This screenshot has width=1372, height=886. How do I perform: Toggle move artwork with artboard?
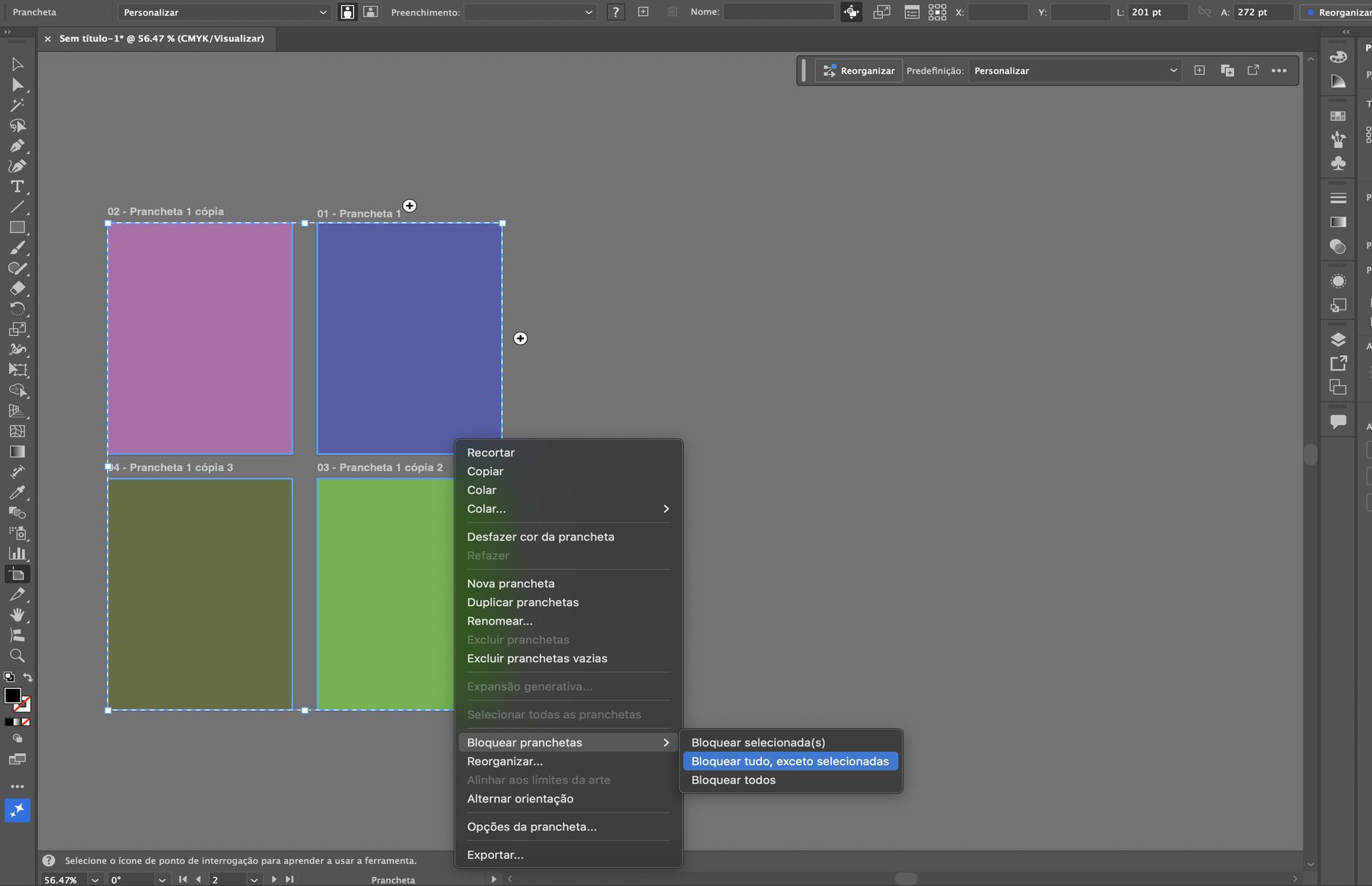pos(851,12)
